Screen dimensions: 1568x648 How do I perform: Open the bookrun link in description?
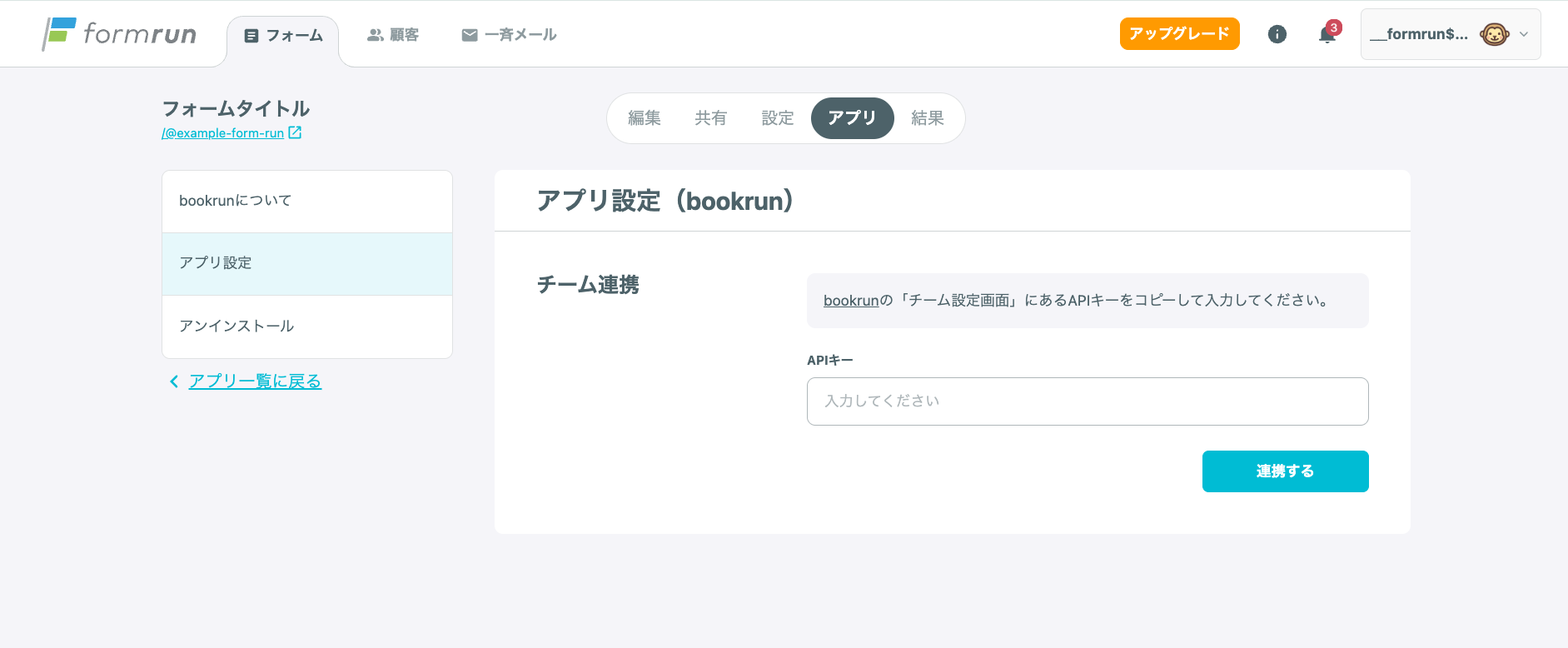851,301
